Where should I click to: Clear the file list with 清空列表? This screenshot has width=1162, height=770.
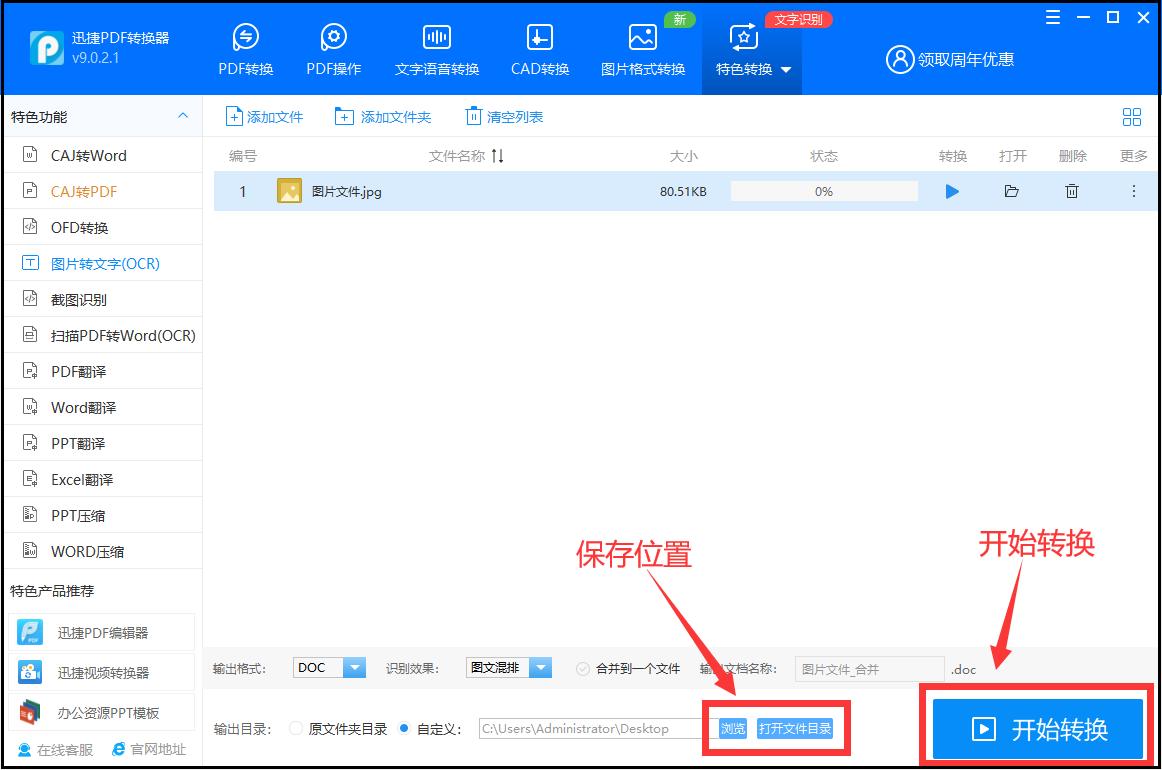pos(503,116)
